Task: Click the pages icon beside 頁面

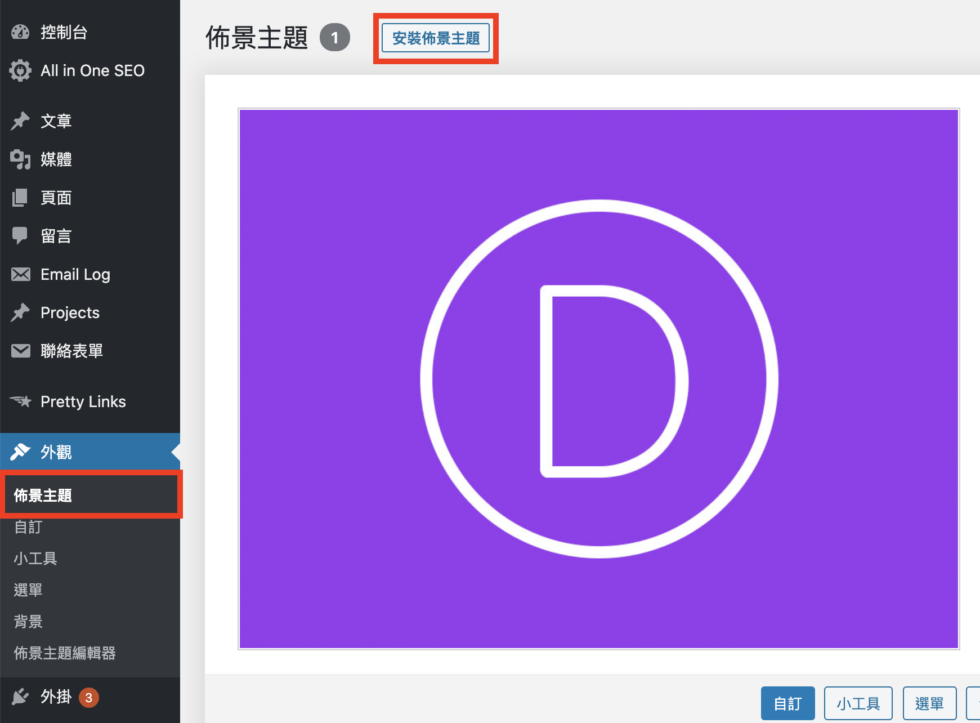Action: coord(20,197)
